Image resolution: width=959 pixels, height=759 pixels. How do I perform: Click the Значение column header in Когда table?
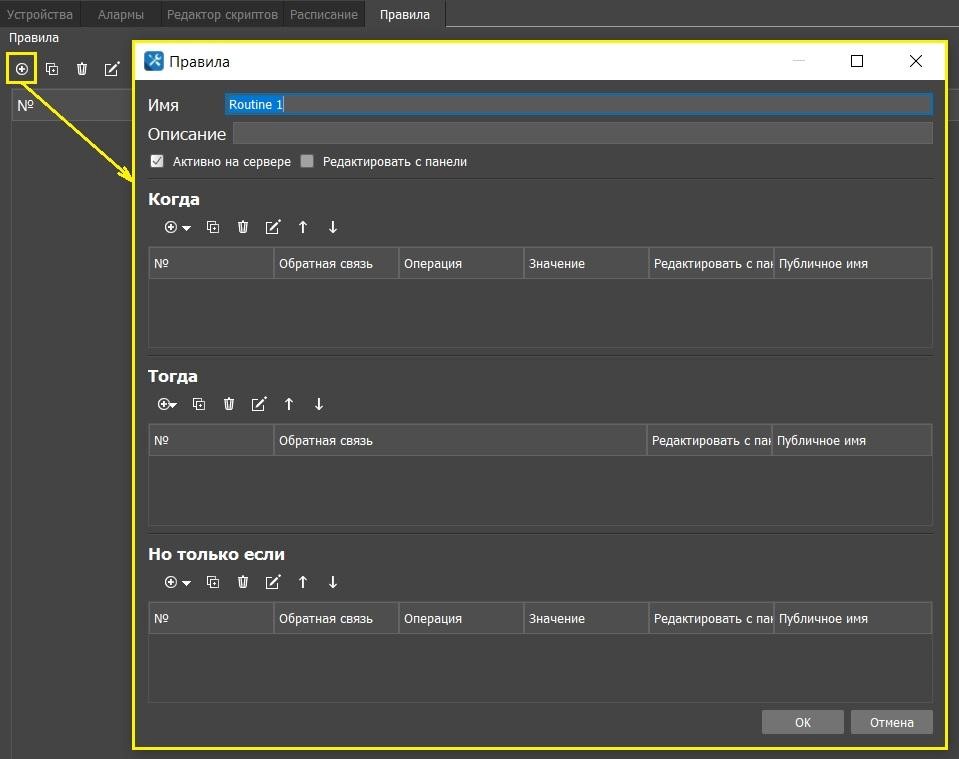(585, 264)
